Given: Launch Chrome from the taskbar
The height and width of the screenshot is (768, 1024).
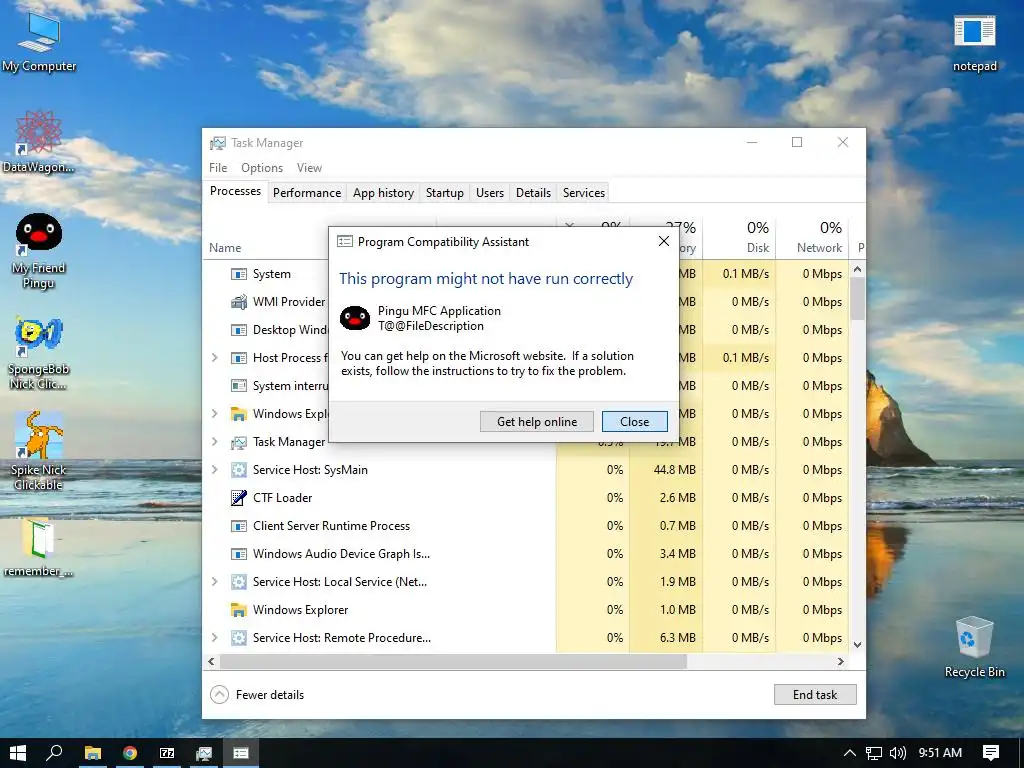Looking at the screenshot, I should click(x=130, y=753).
